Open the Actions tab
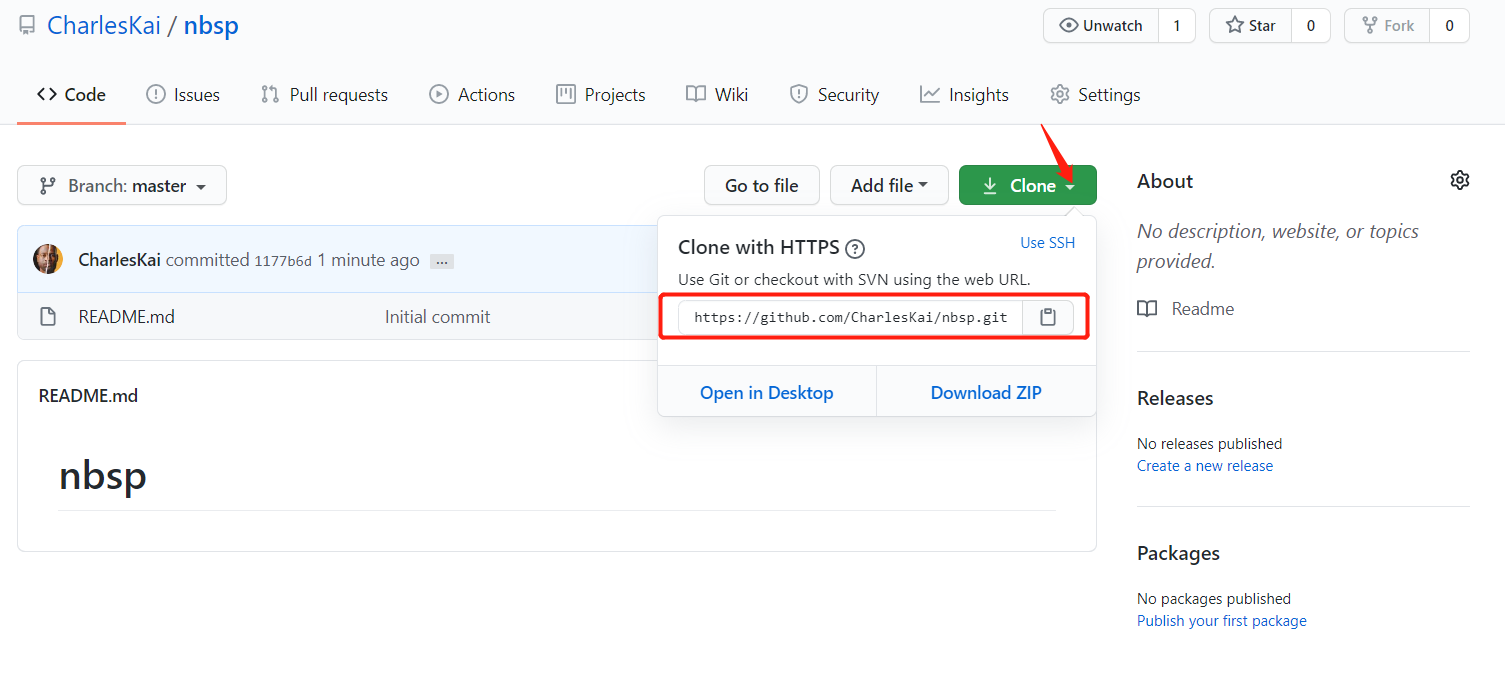This screenshot has width=1505, height=679. 472,95
